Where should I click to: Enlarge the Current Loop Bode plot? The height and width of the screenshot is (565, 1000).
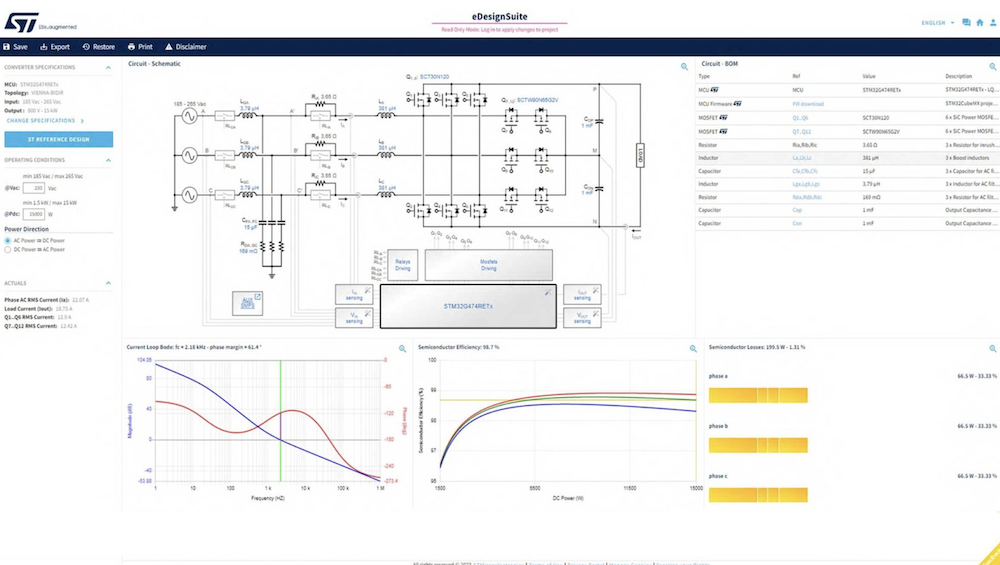(402, 349)
